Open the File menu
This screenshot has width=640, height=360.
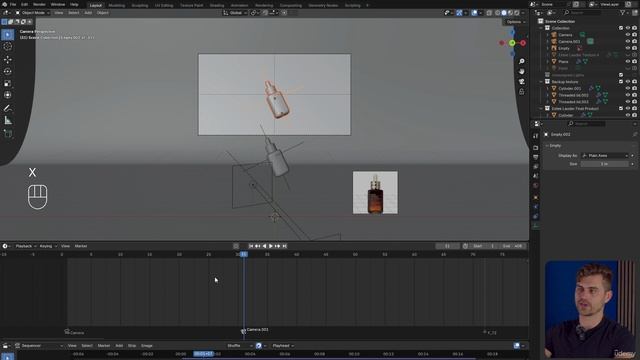(x=13, y=4)
